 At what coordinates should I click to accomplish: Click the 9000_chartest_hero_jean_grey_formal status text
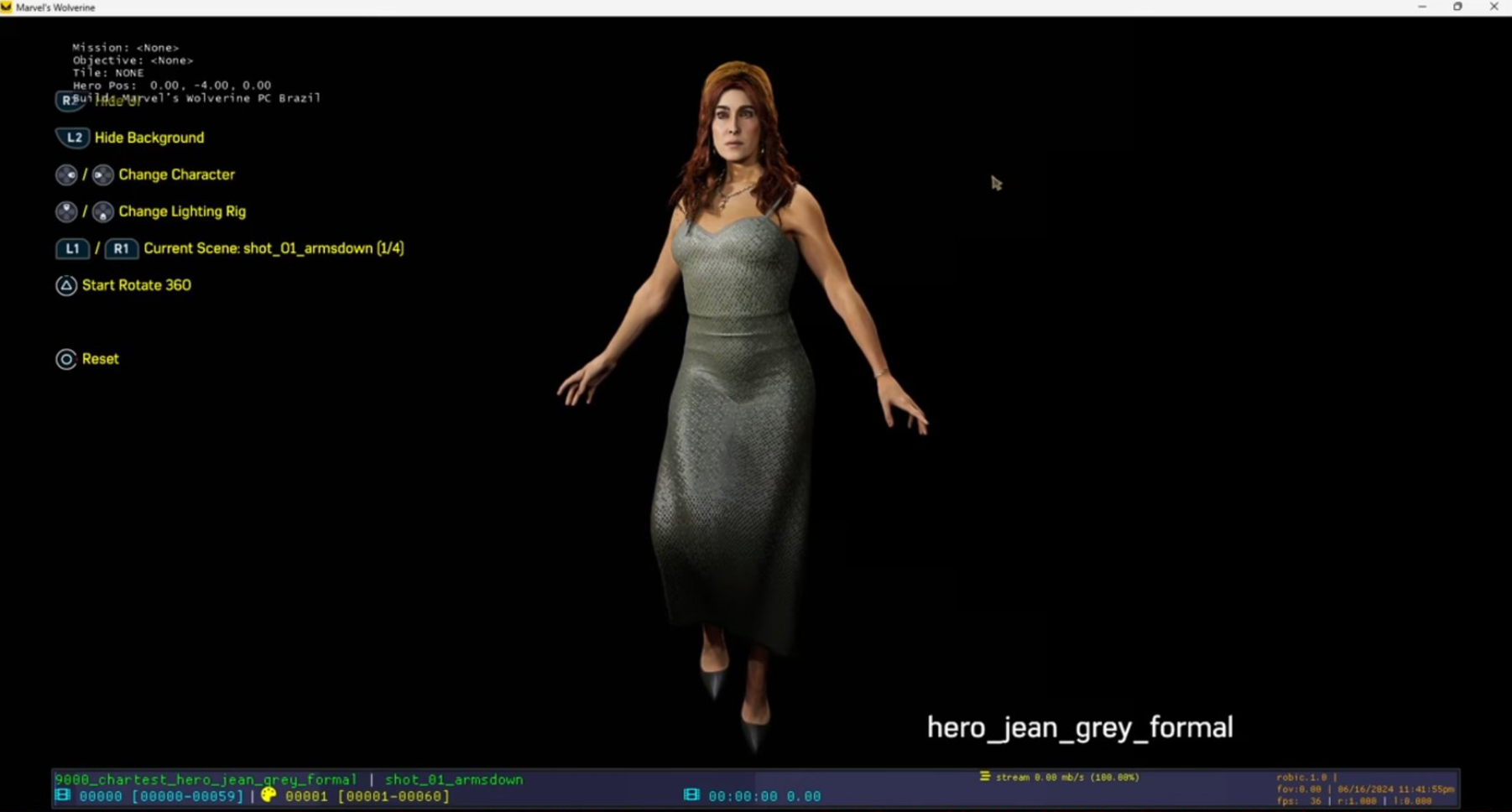(x=206, y=779)
